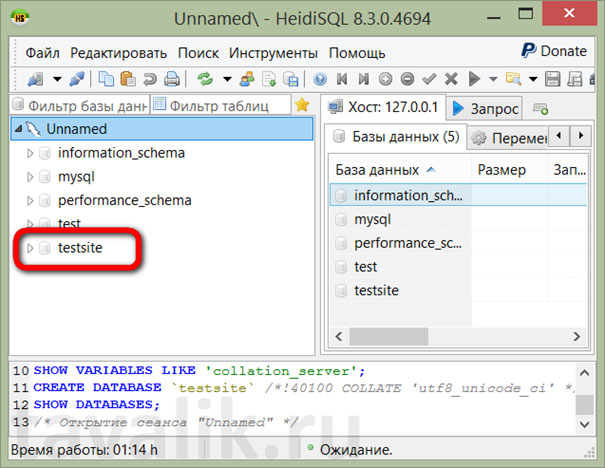Image resolution: width=605 pixels, height=468 pixels.
Task: Click the Donate PayPal link
Action: [x=554, y=51]
